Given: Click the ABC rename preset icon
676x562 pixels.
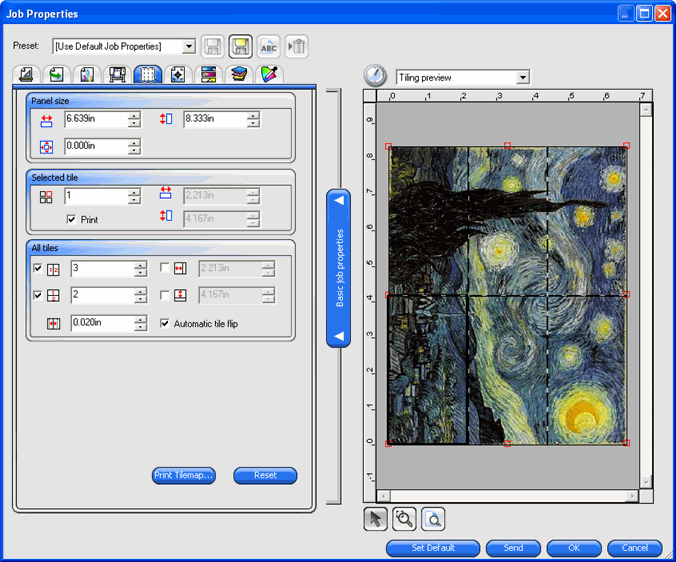Looking at the screenshot, I should pos(269,47).
